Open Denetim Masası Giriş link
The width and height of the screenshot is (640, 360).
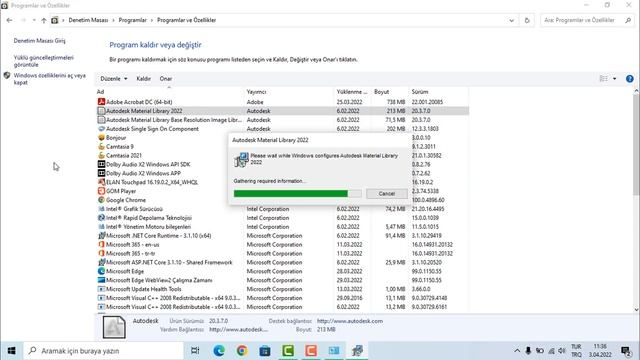point(40,41)
